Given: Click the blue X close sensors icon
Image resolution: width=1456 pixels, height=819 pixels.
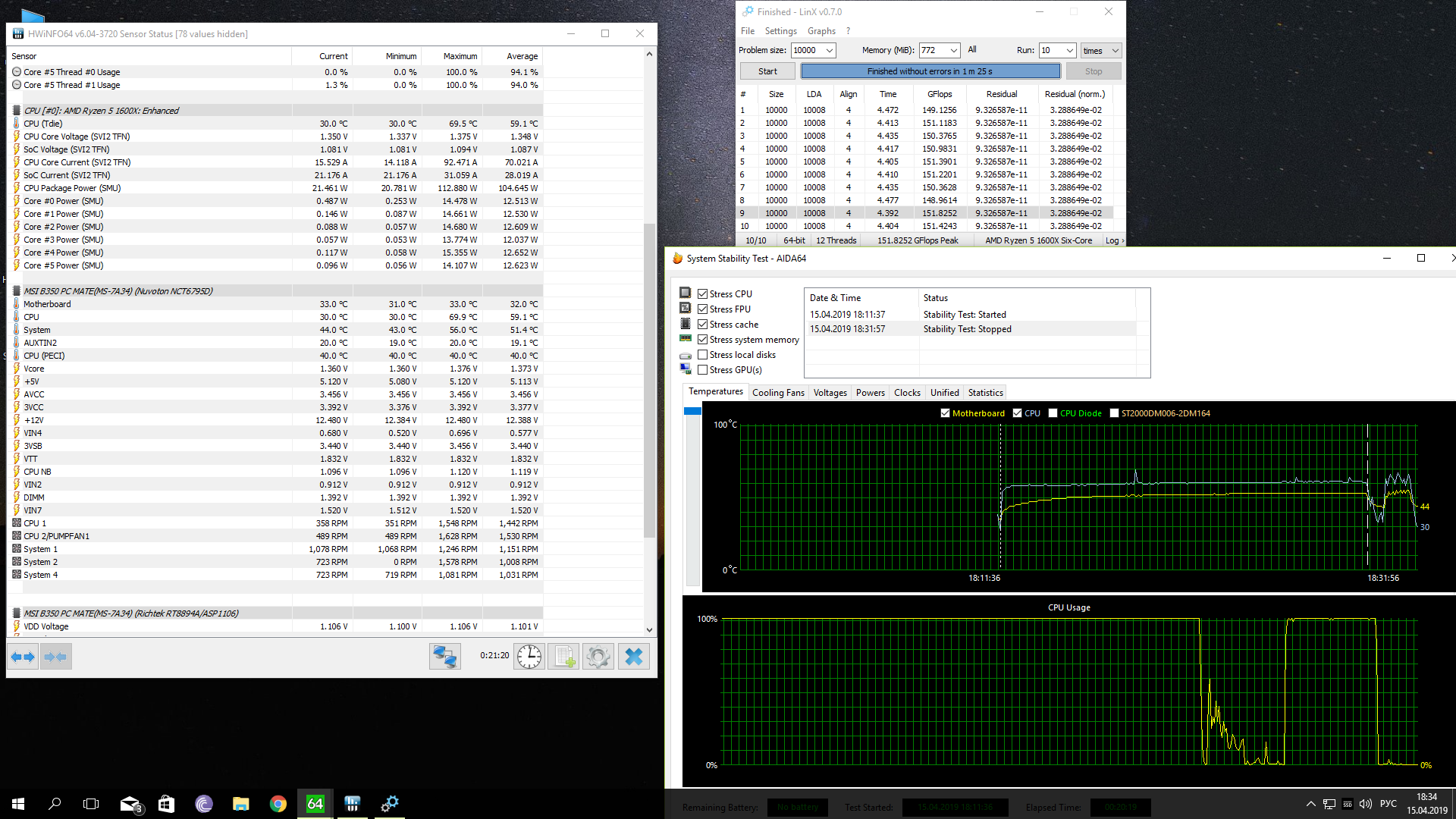Looking at the screenshot, I should tap(634, 657).
